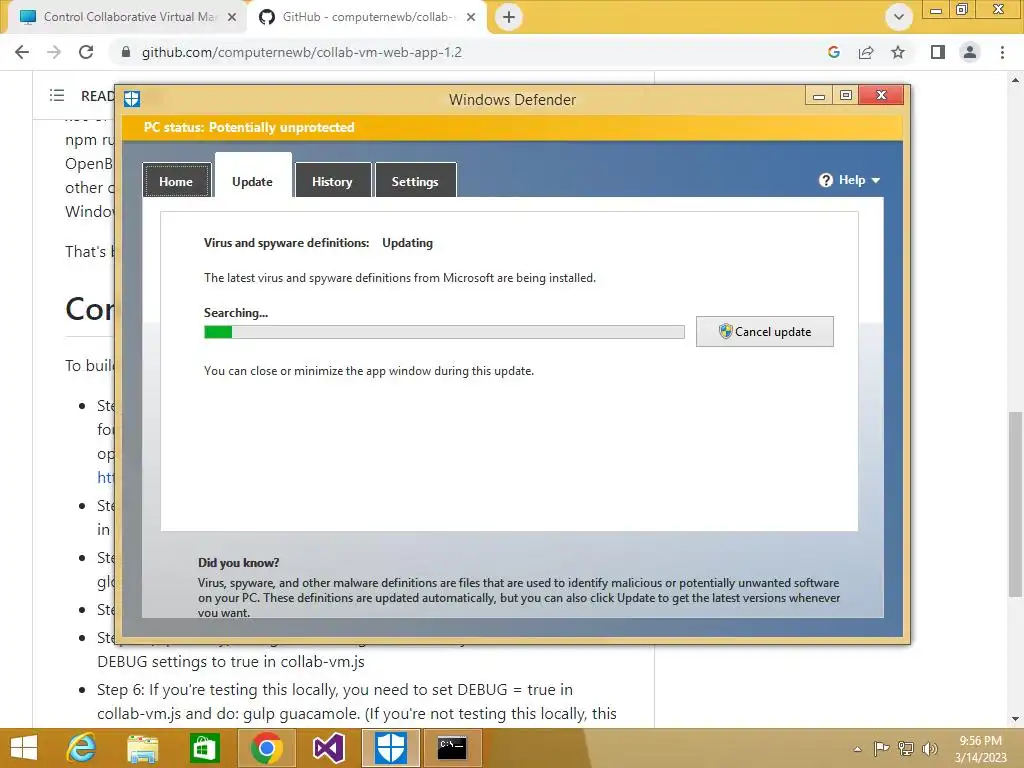Open Windows Store from taskbar
Screen dimensions: 1024x768
tap(204, 748)
